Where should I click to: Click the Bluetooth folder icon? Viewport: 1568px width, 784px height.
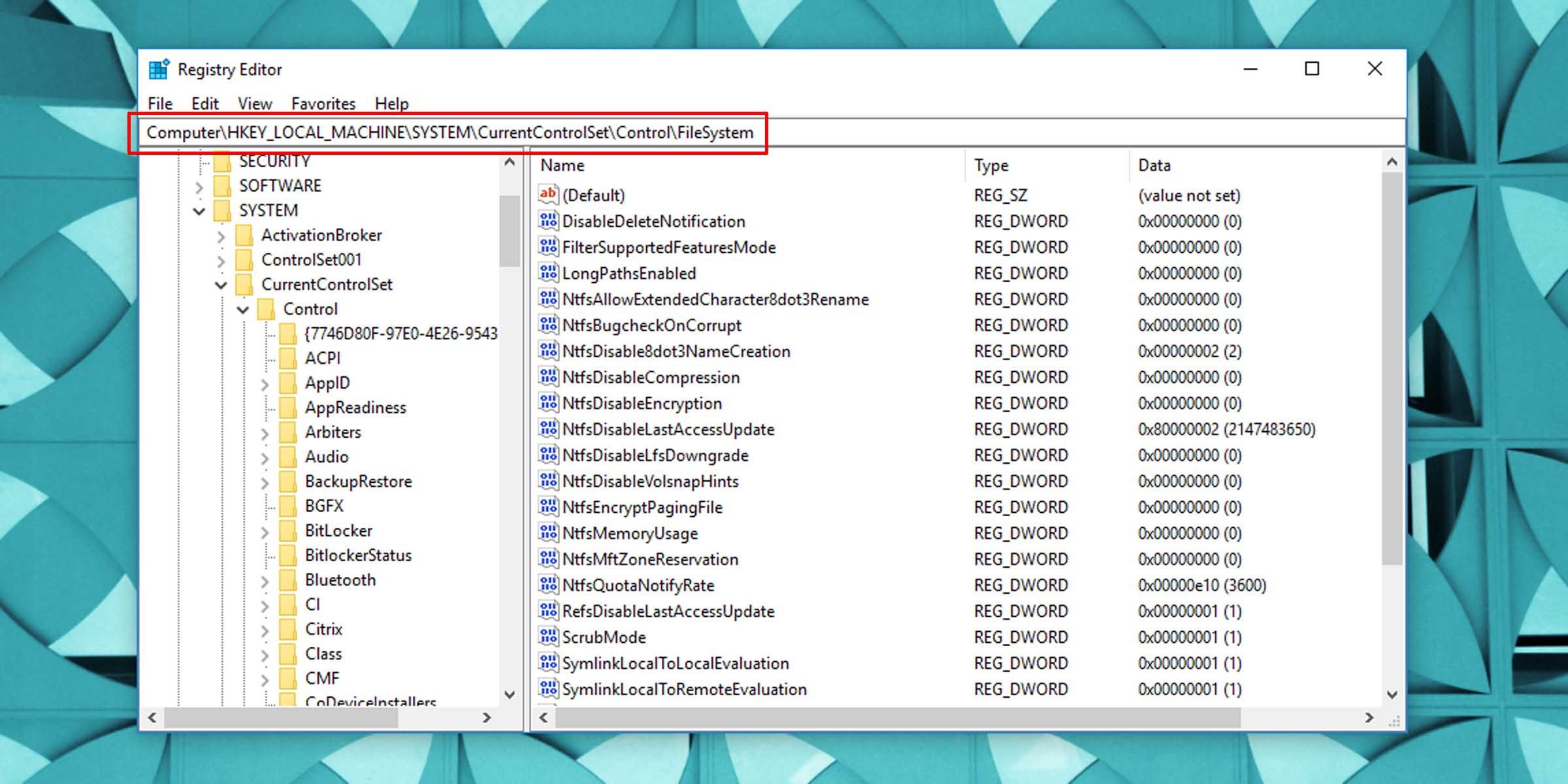289,580
